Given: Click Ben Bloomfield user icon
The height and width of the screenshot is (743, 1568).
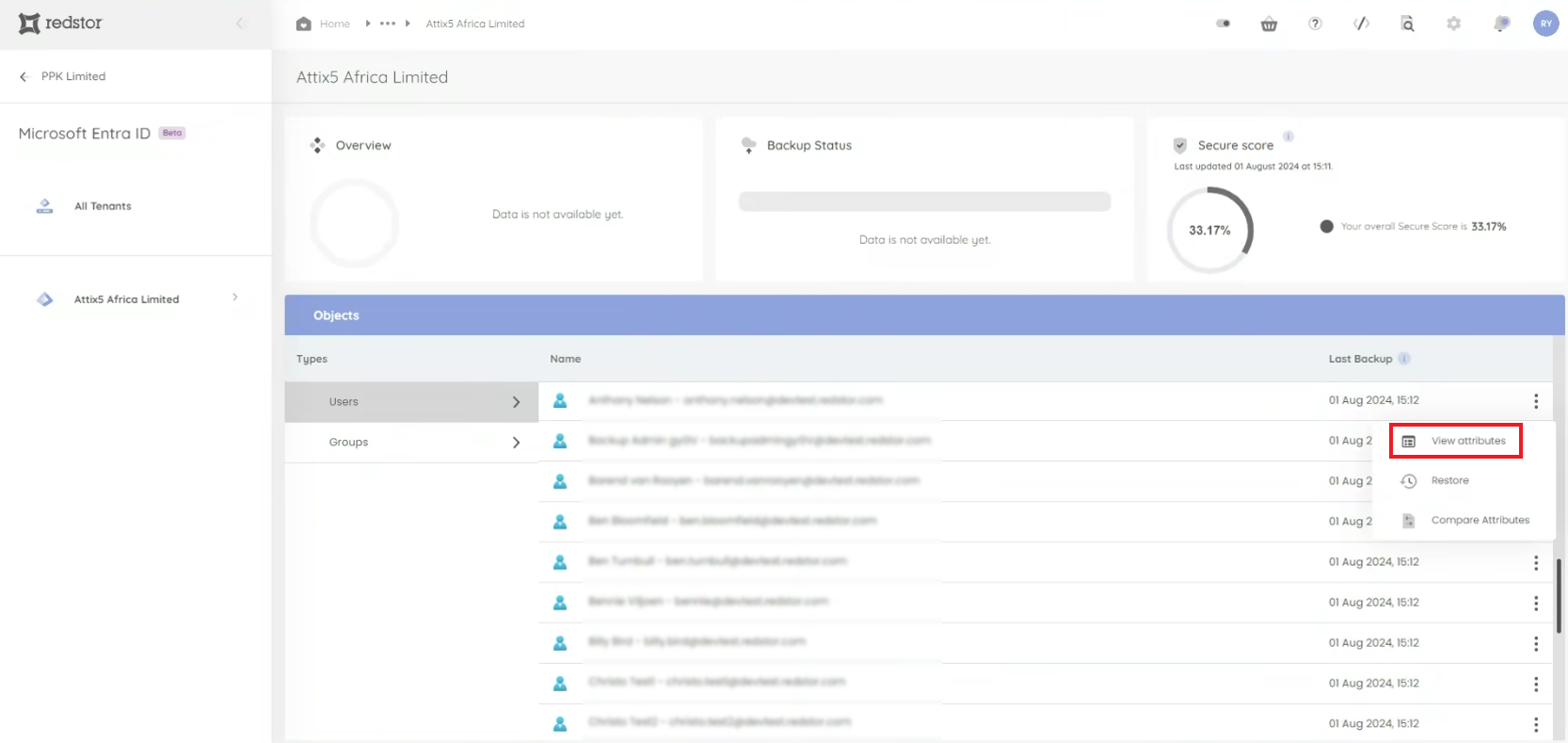Looking at the screenshot, I should 560,522.
